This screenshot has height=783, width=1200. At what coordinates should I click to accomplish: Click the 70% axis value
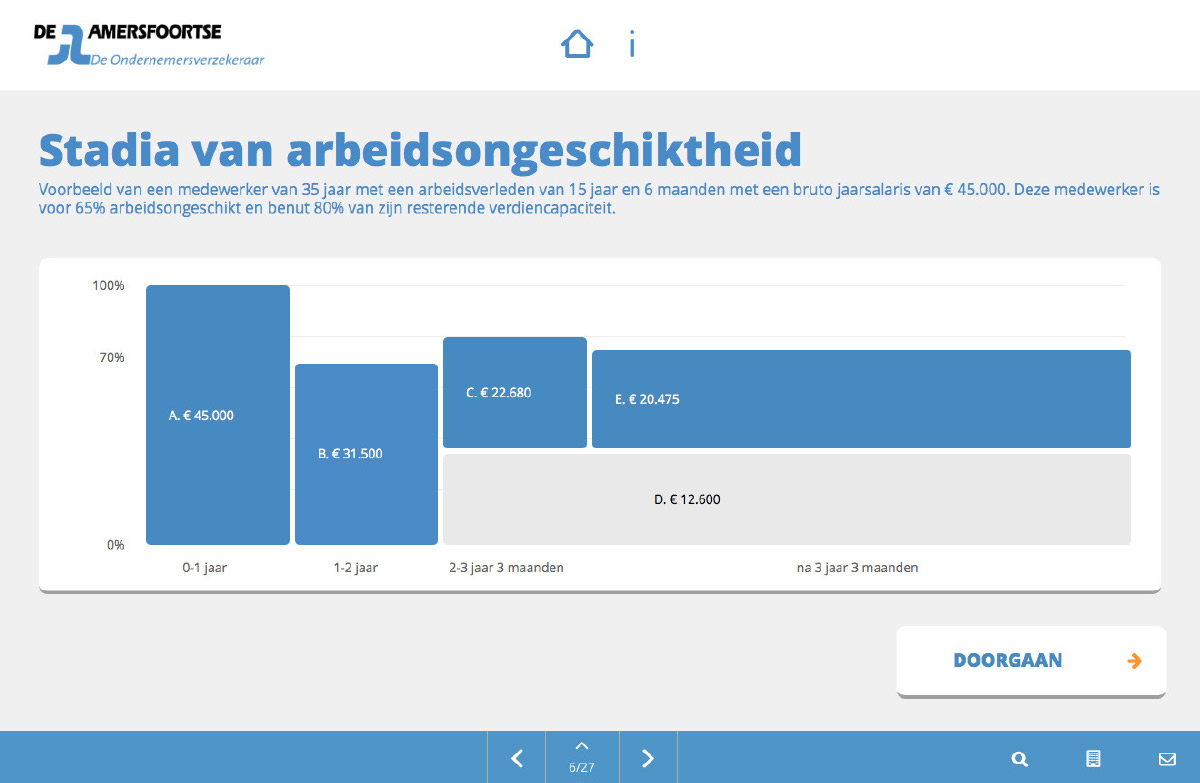click(x=111, y=357)
